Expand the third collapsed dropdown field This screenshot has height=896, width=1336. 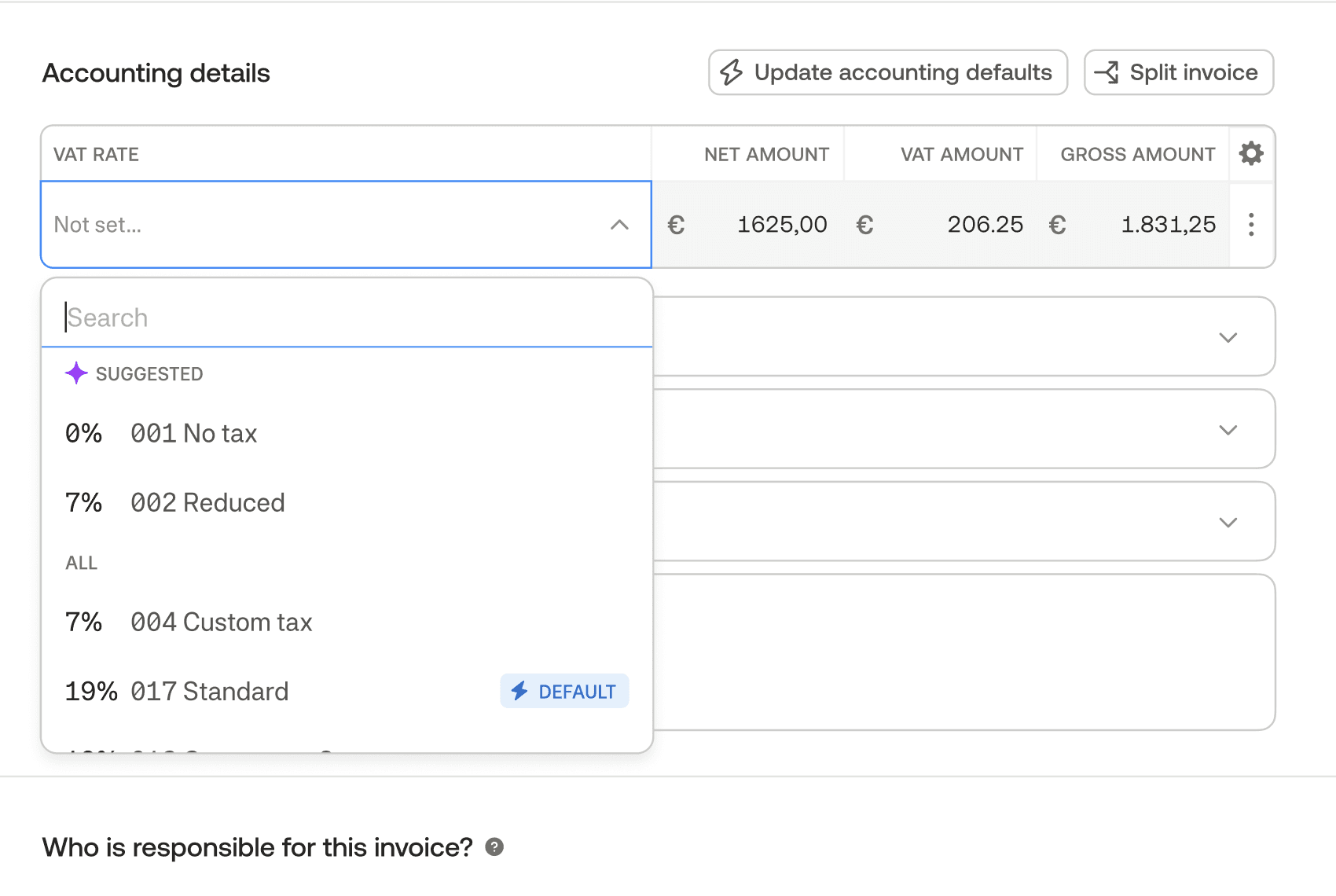pyautogui.click(x=1228, y=523)
